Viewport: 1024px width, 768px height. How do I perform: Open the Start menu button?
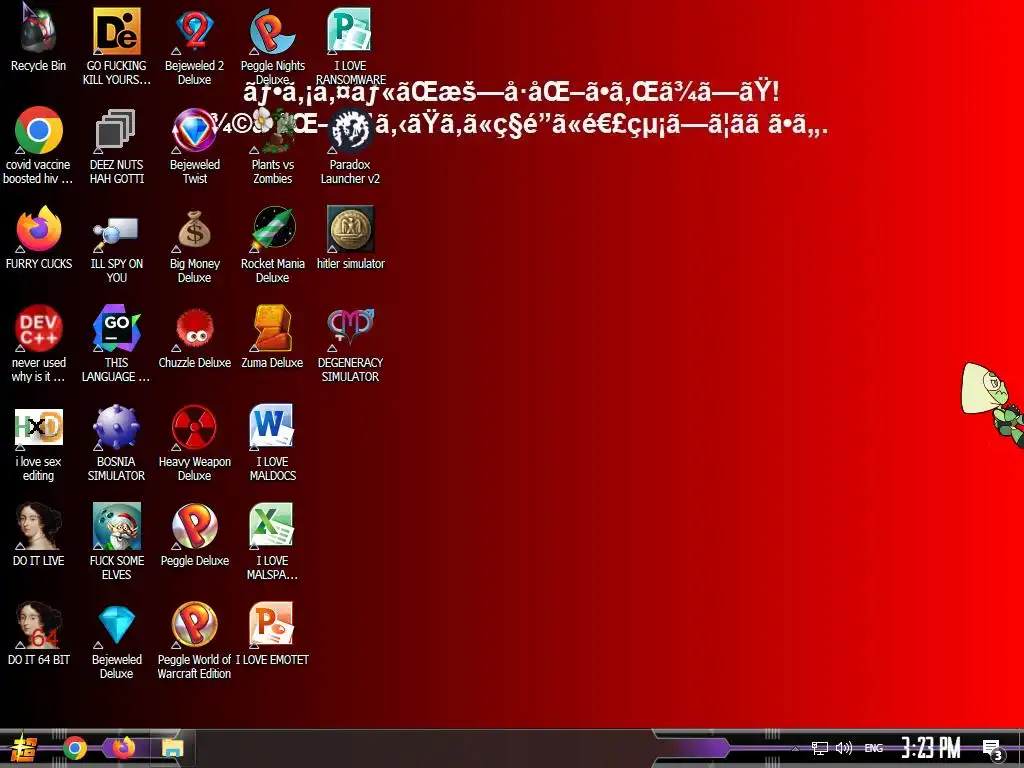(23, 748)
